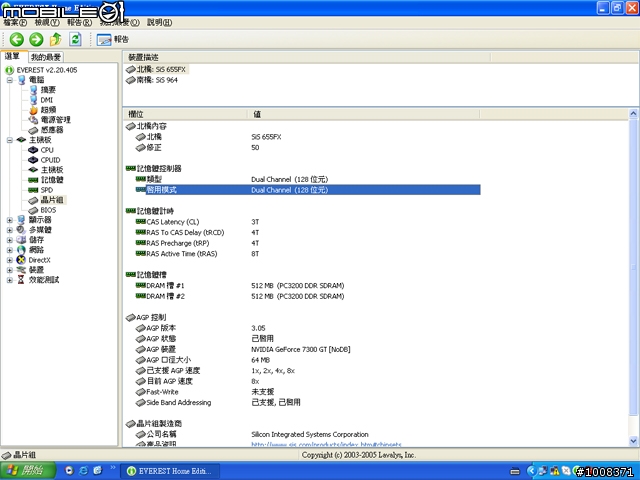The width and height of the screenshot is (640, 480).
Task: Expand the 顯示器 display tree branch
Action: 9,220
